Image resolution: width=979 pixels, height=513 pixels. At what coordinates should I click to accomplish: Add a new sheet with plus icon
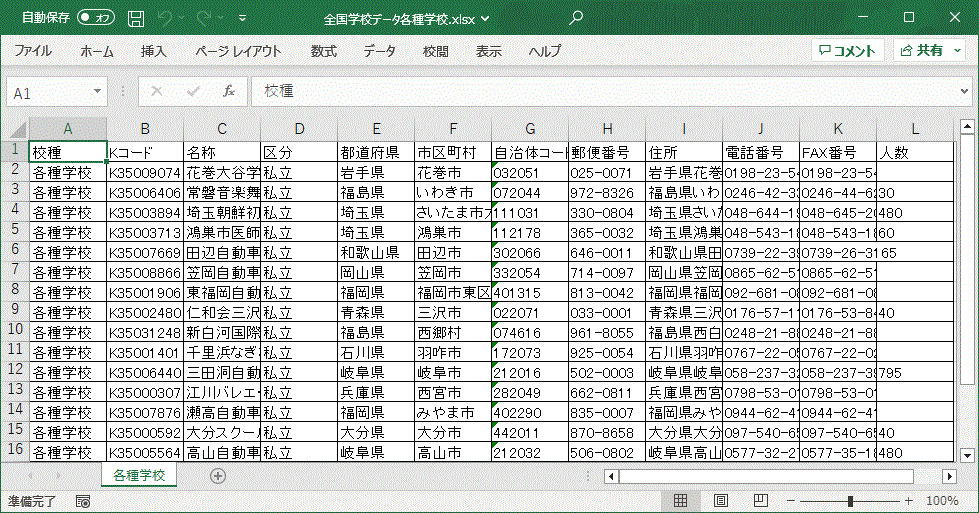218,476
